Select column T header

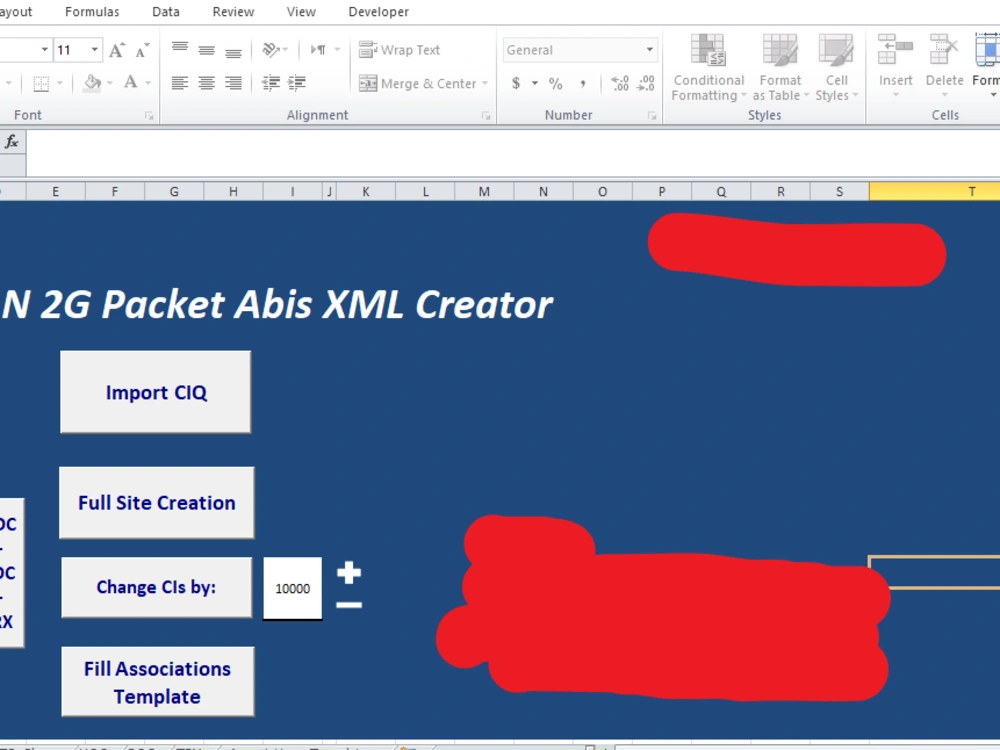(934, 191)
